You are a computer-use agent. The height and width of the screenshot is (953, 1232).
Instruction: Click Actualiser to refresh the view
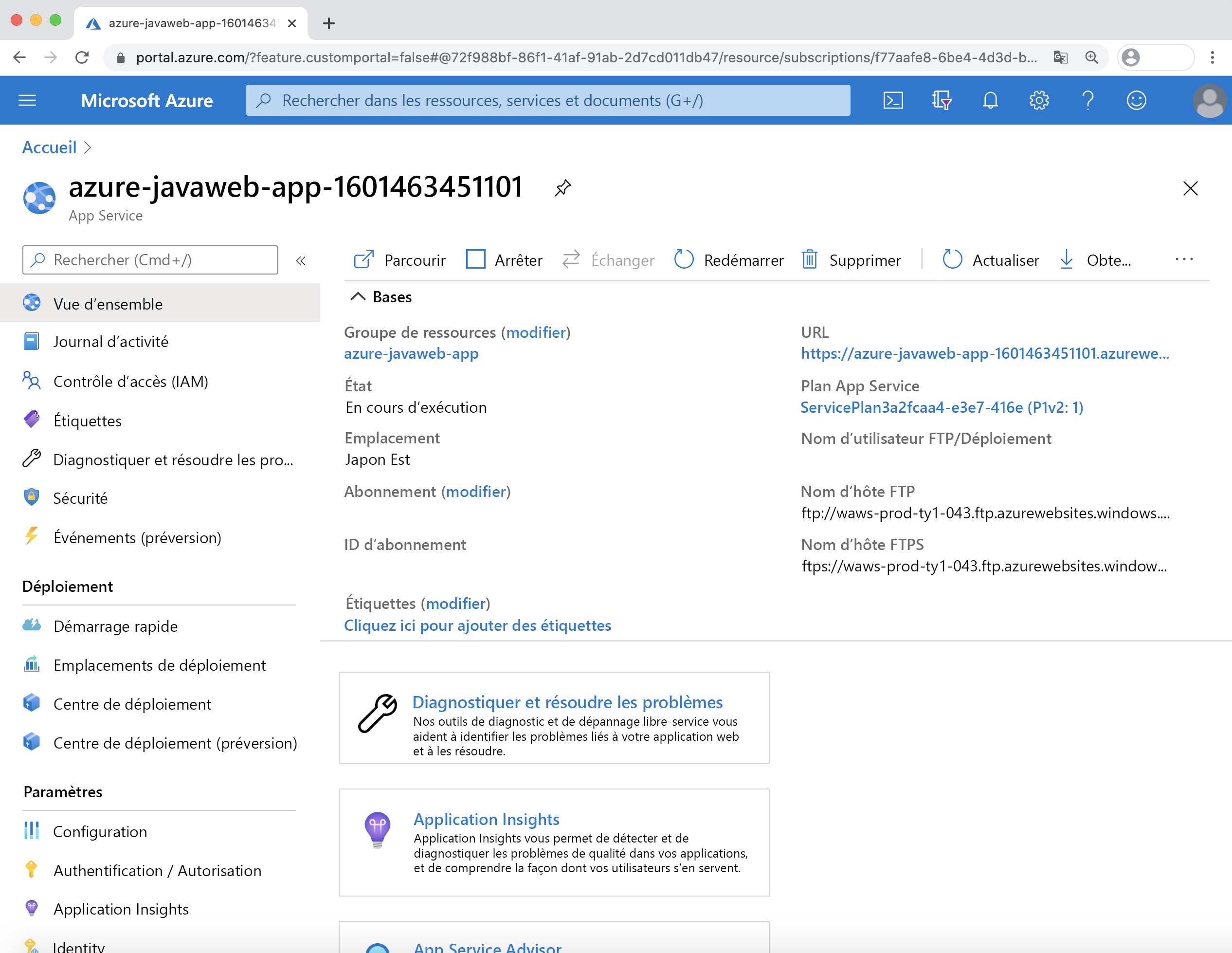click(x=991, y=260)
